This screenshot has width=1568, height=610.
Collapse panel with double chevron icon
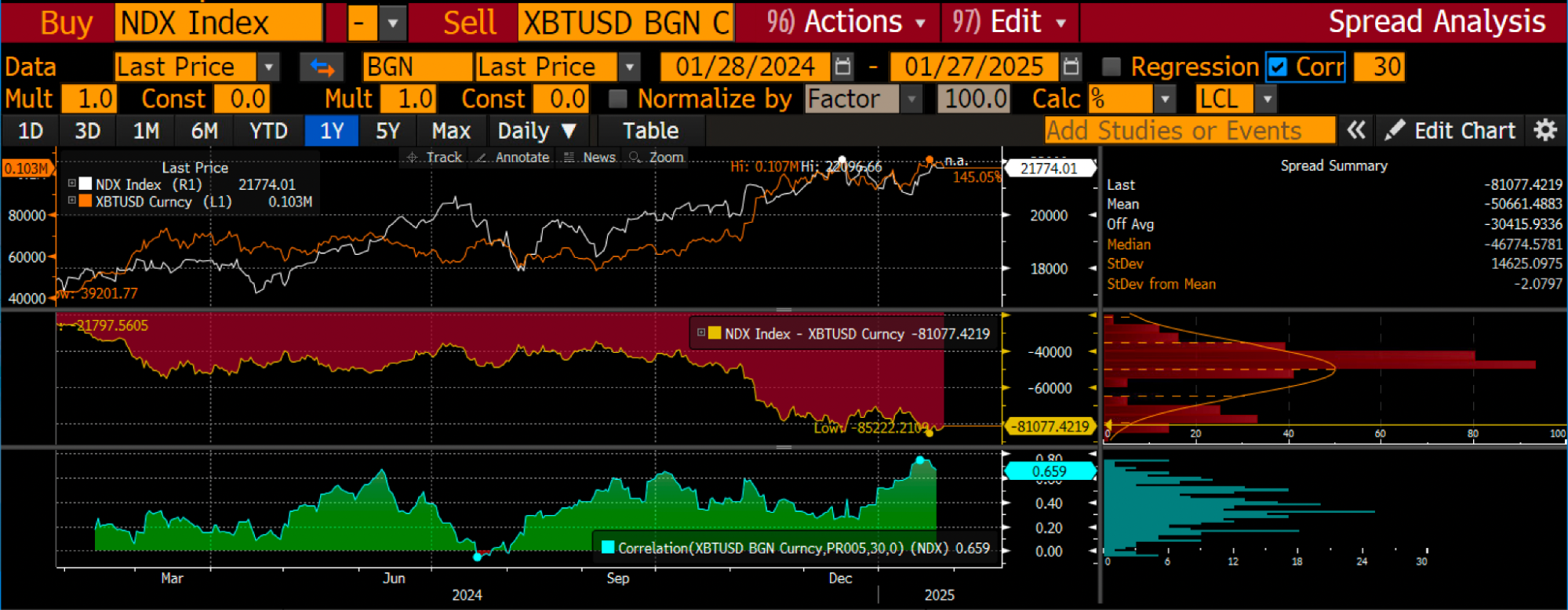coord(1356,130)
